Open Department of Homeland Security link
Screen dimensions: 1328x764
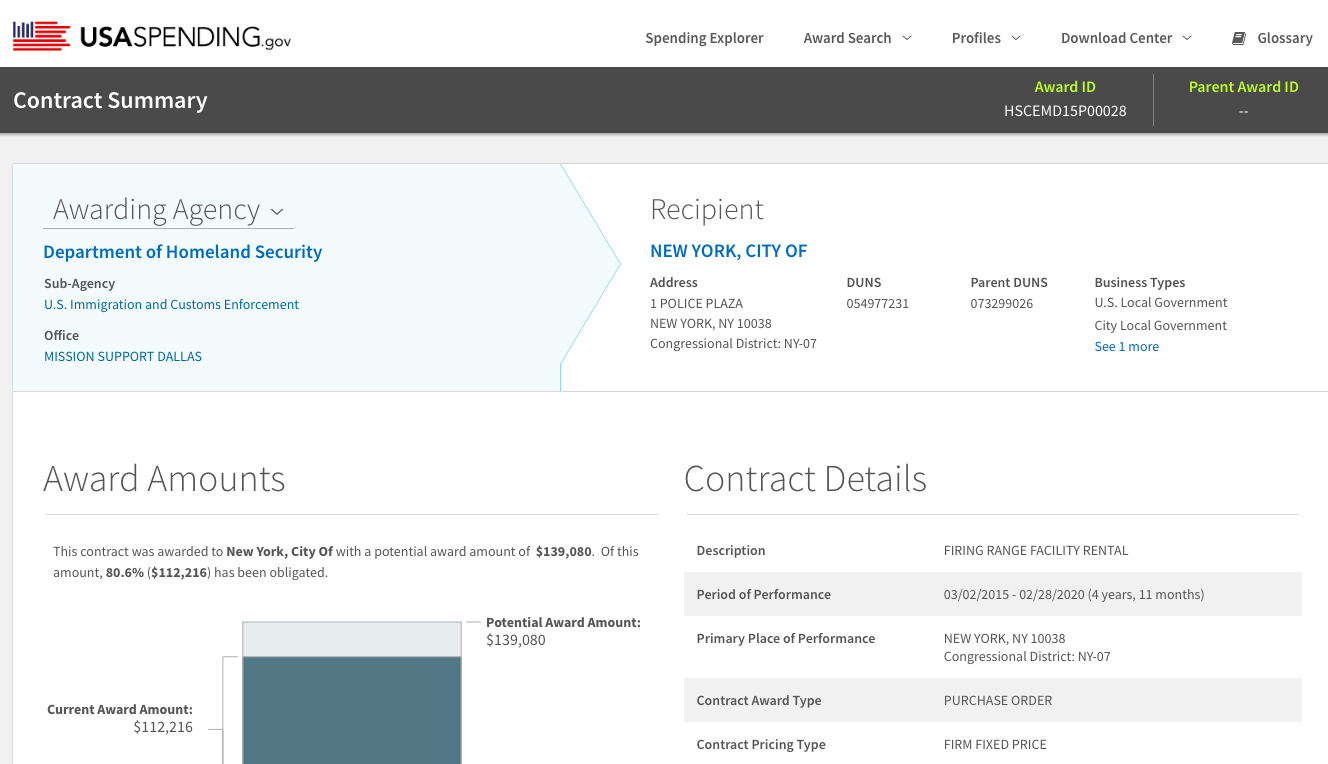pos(183,252)
